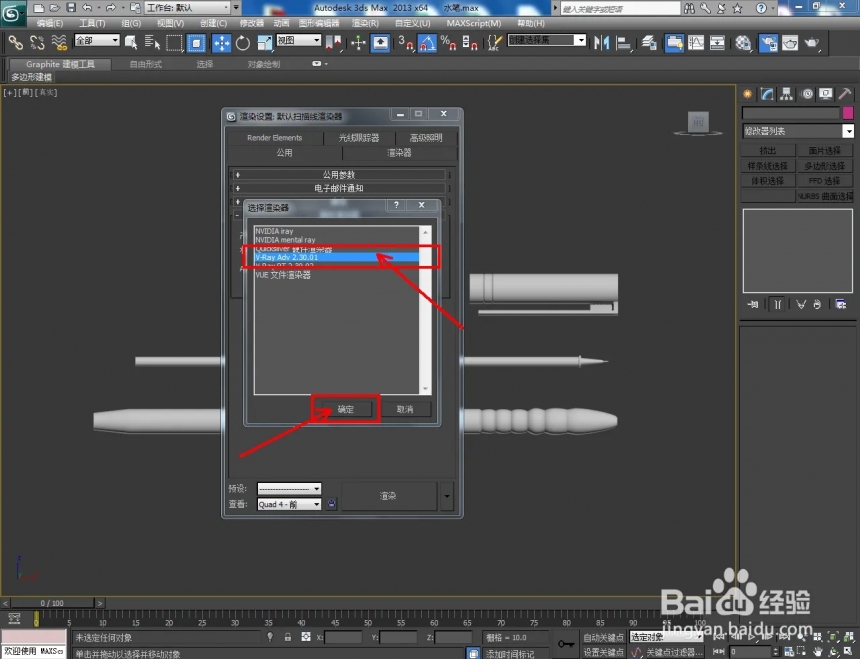860x659 pixels.
Task: Click the Align tool icon
Action: coord(623,42)
